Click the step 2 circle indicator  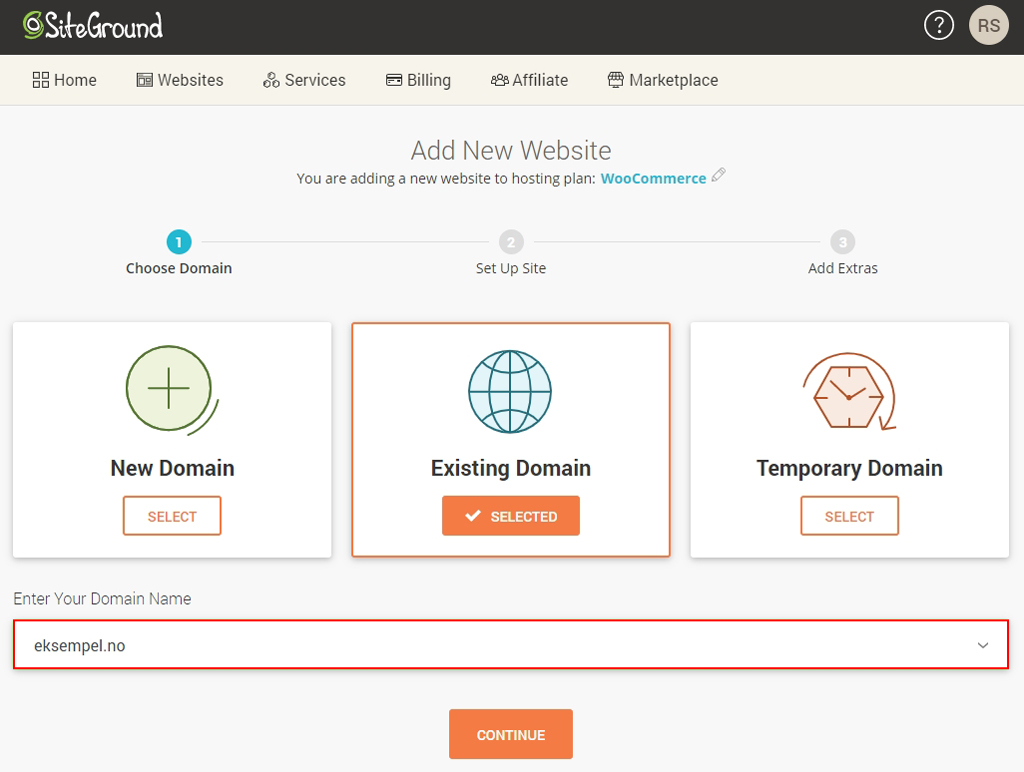click(511, 242)
